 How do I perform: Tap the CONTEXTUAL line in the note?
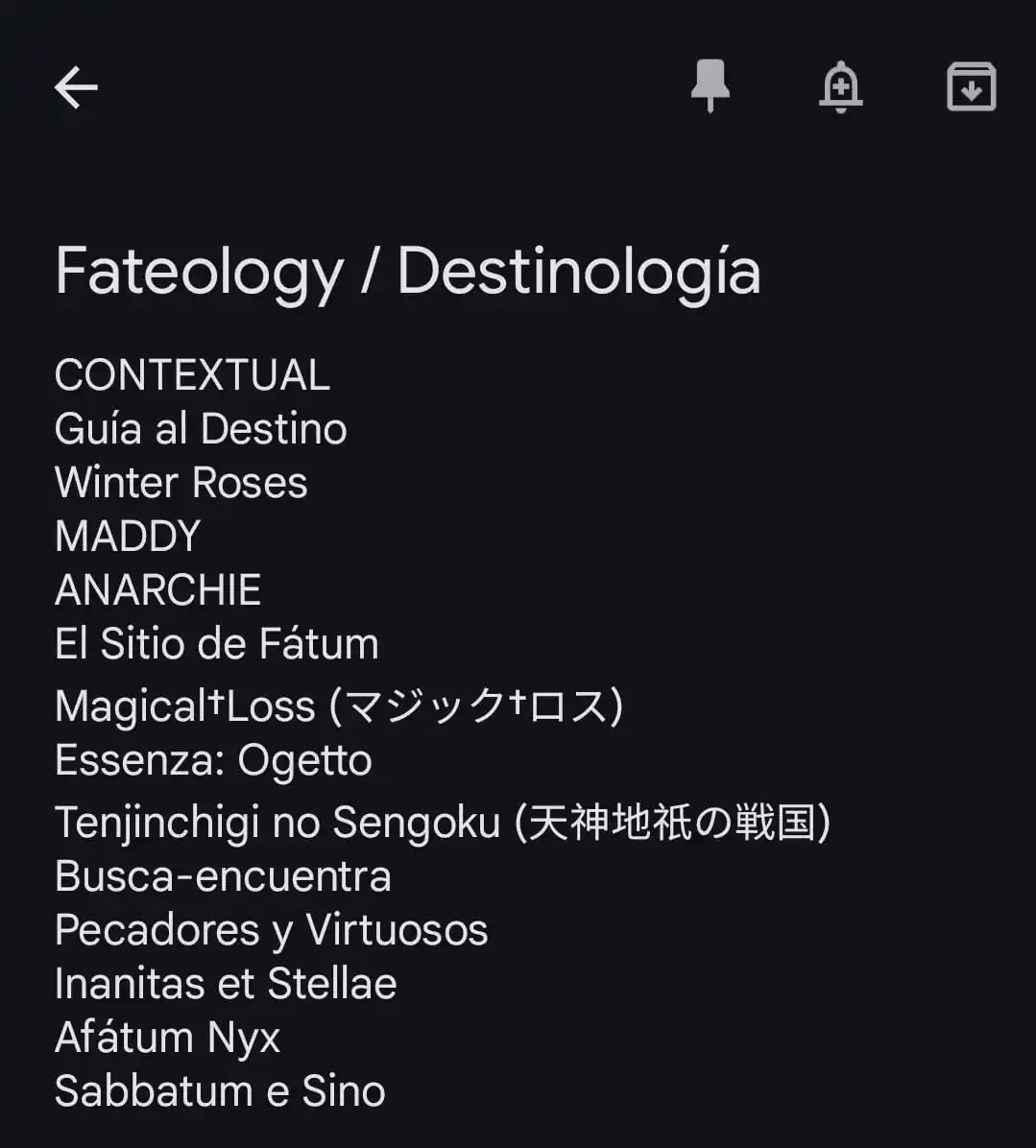coord(193,375)
